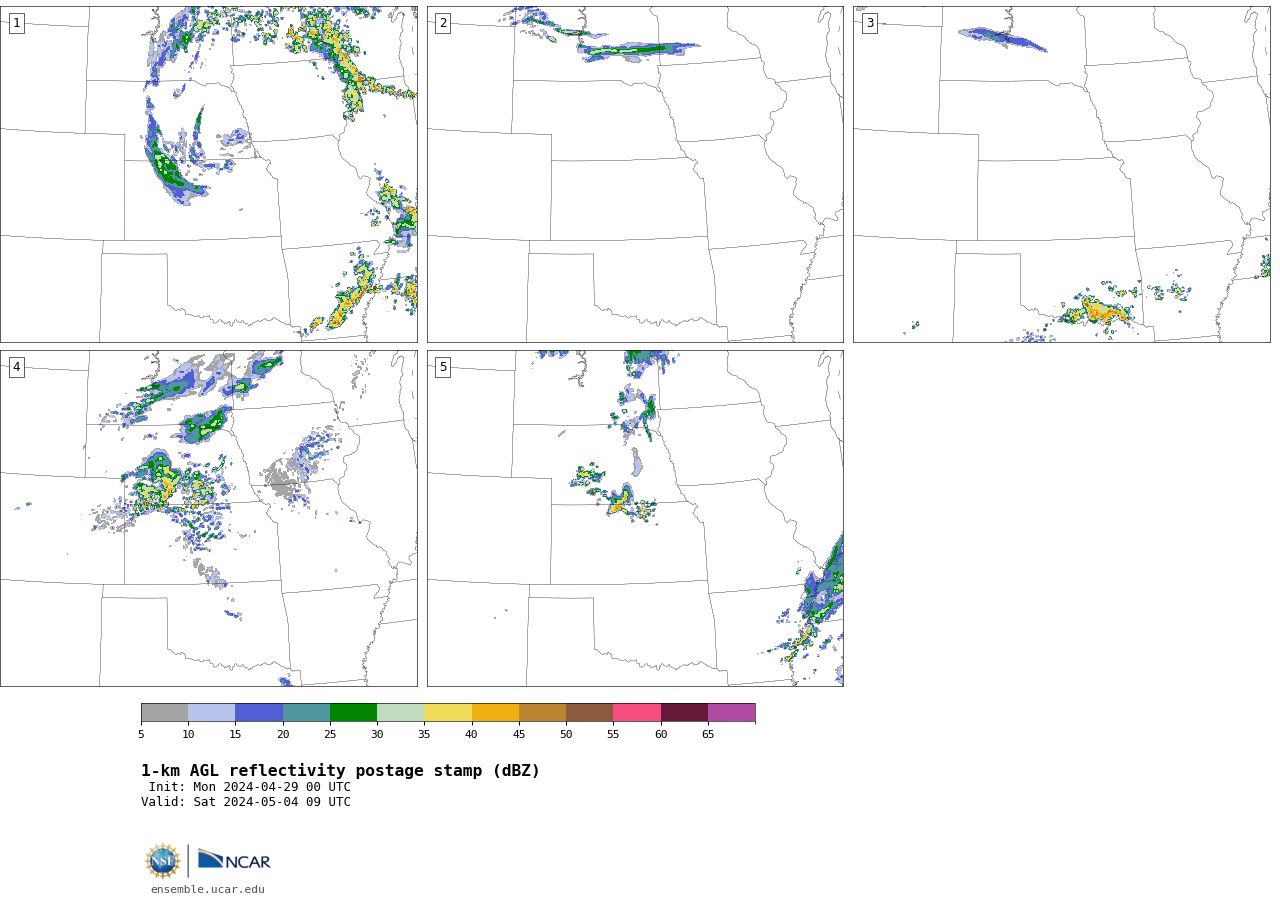
Task: Click the NSF logo icon
Action: click(x=163, y=861)
